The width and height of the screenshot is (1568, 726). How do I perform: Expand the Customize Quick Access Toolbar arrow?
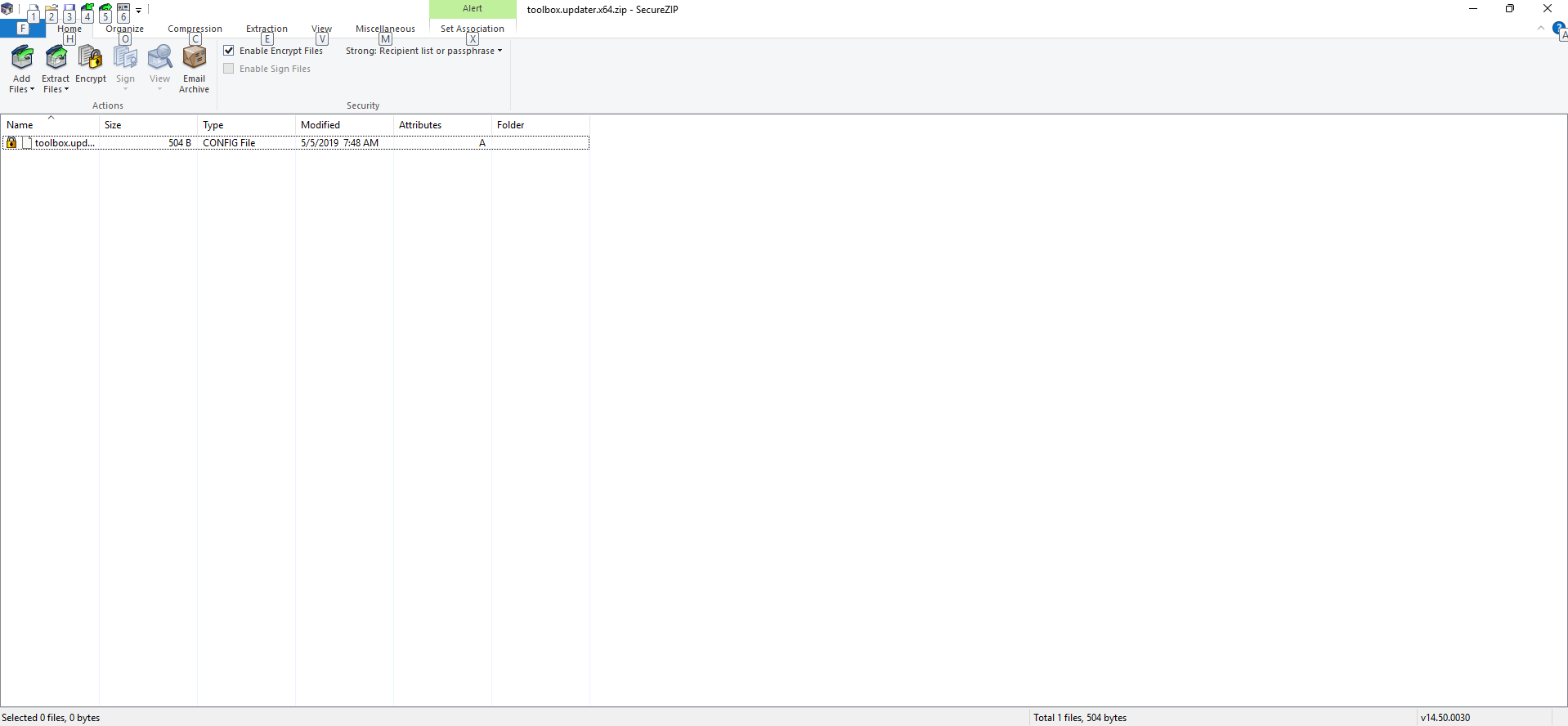(x=139, y=11)
